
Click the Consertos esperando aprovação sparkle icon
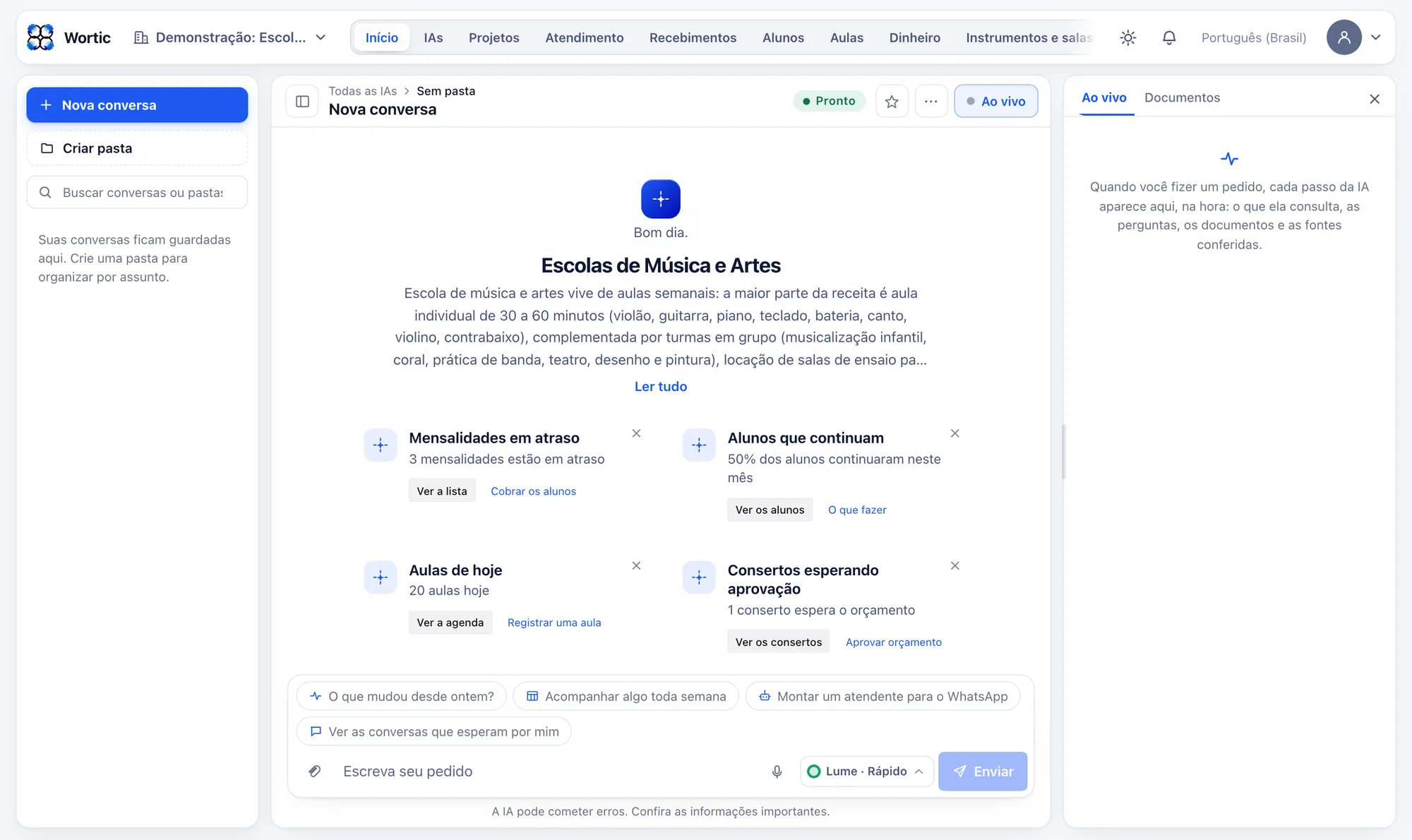click(x=699, y=577)
